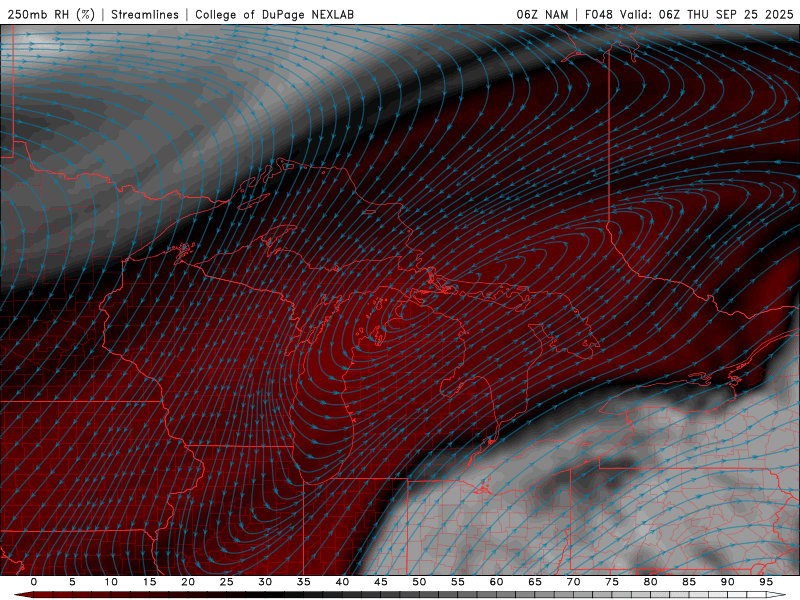Screen dimensions: 800x600
Task: Select the "45" value on the color scale
Action: (x=381, y=582)
